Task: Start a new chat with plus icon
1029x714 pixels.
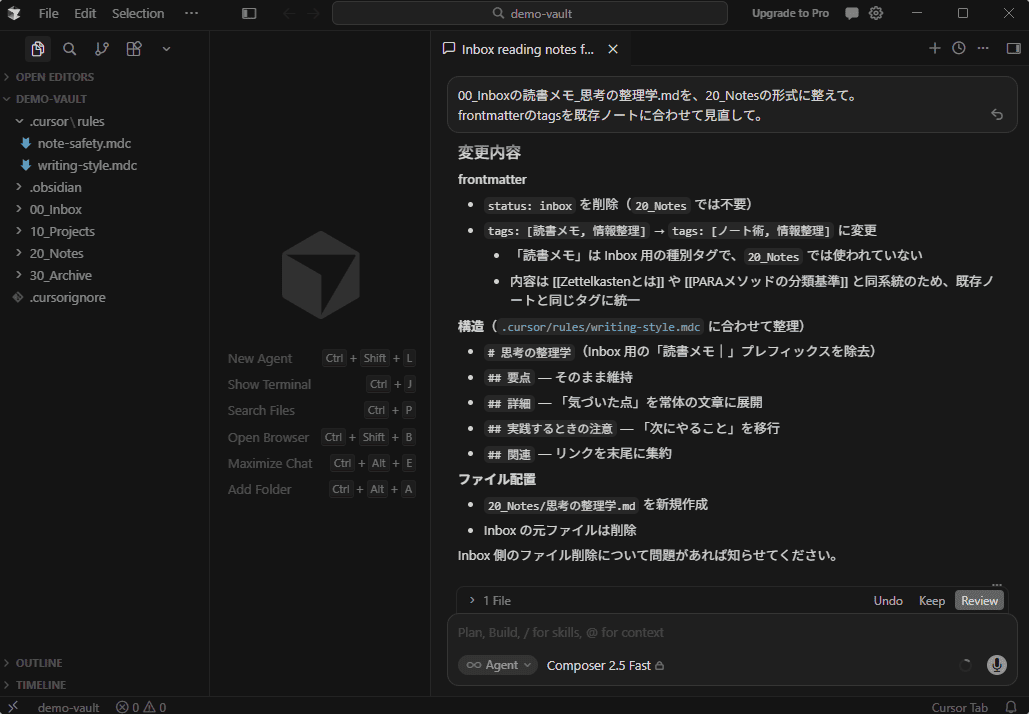Action: [x=934, y=48]
